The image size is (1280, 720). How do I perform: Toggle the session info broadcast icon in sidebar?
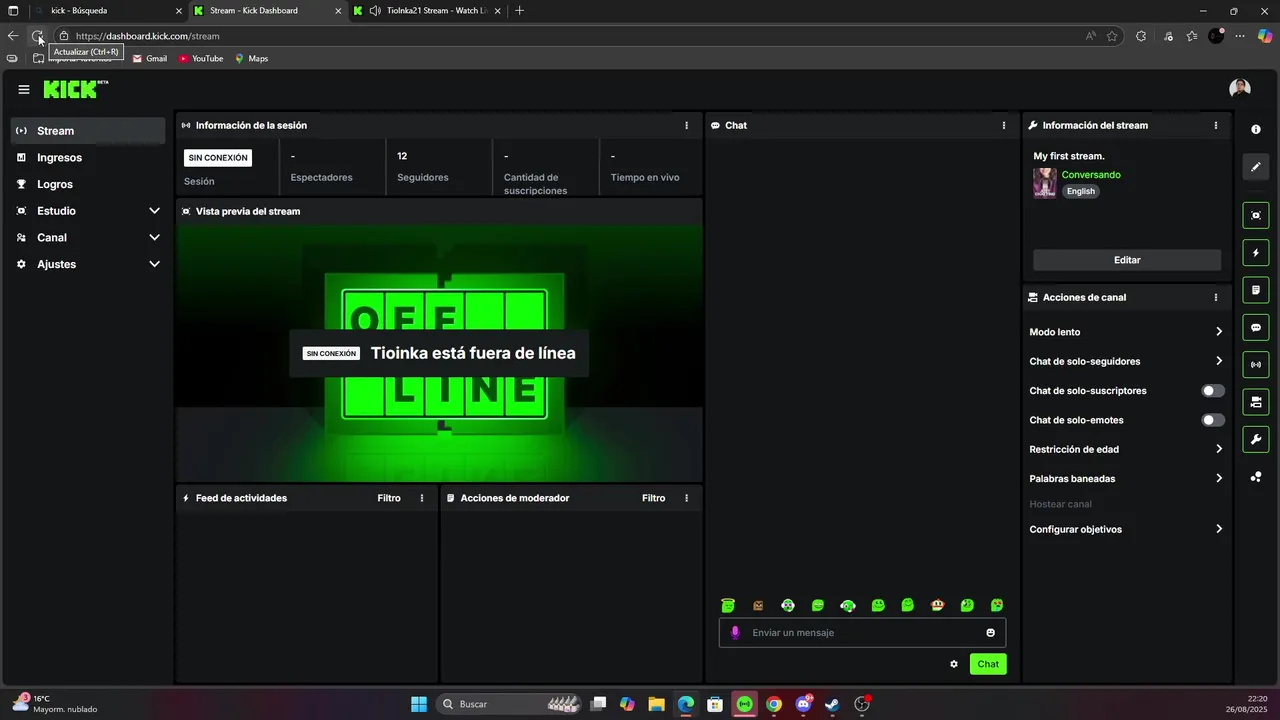coord(1256,364)
